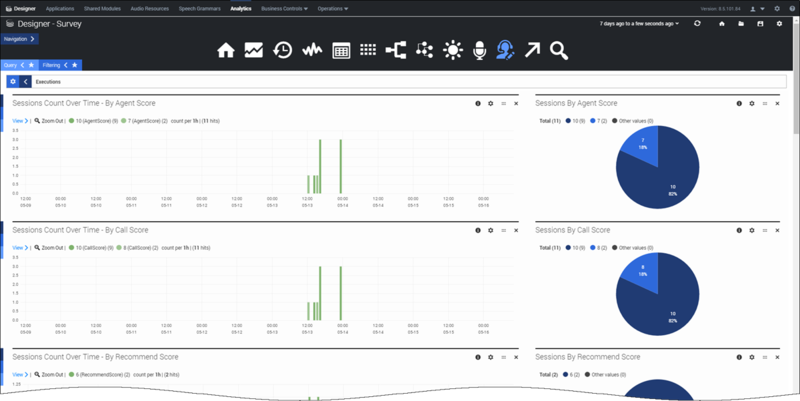The width and height of the screenshot is (800, 401).
Task: Expand the Business Controls menu
Action: pyautogui.click(x=284, y=7)
